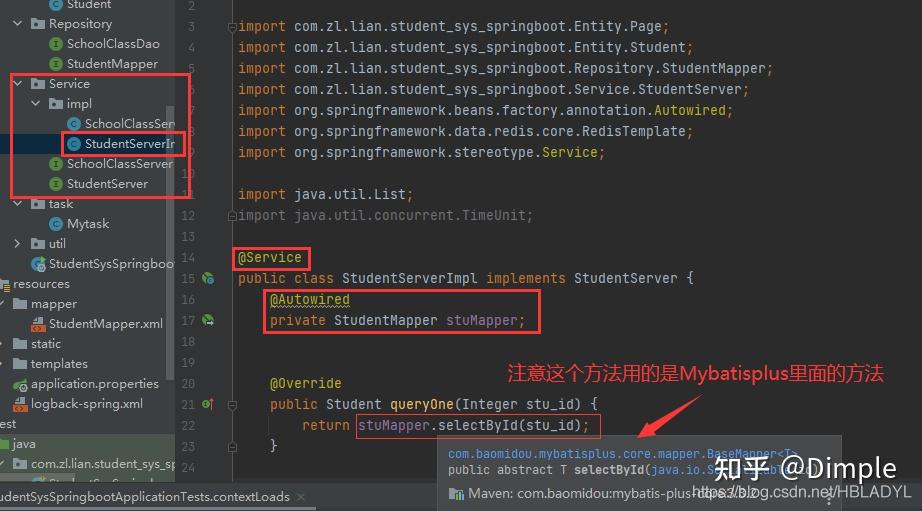Close the contextLoads run tab
The height and width of the screenshot is (511, 922).
pos(301,497)
